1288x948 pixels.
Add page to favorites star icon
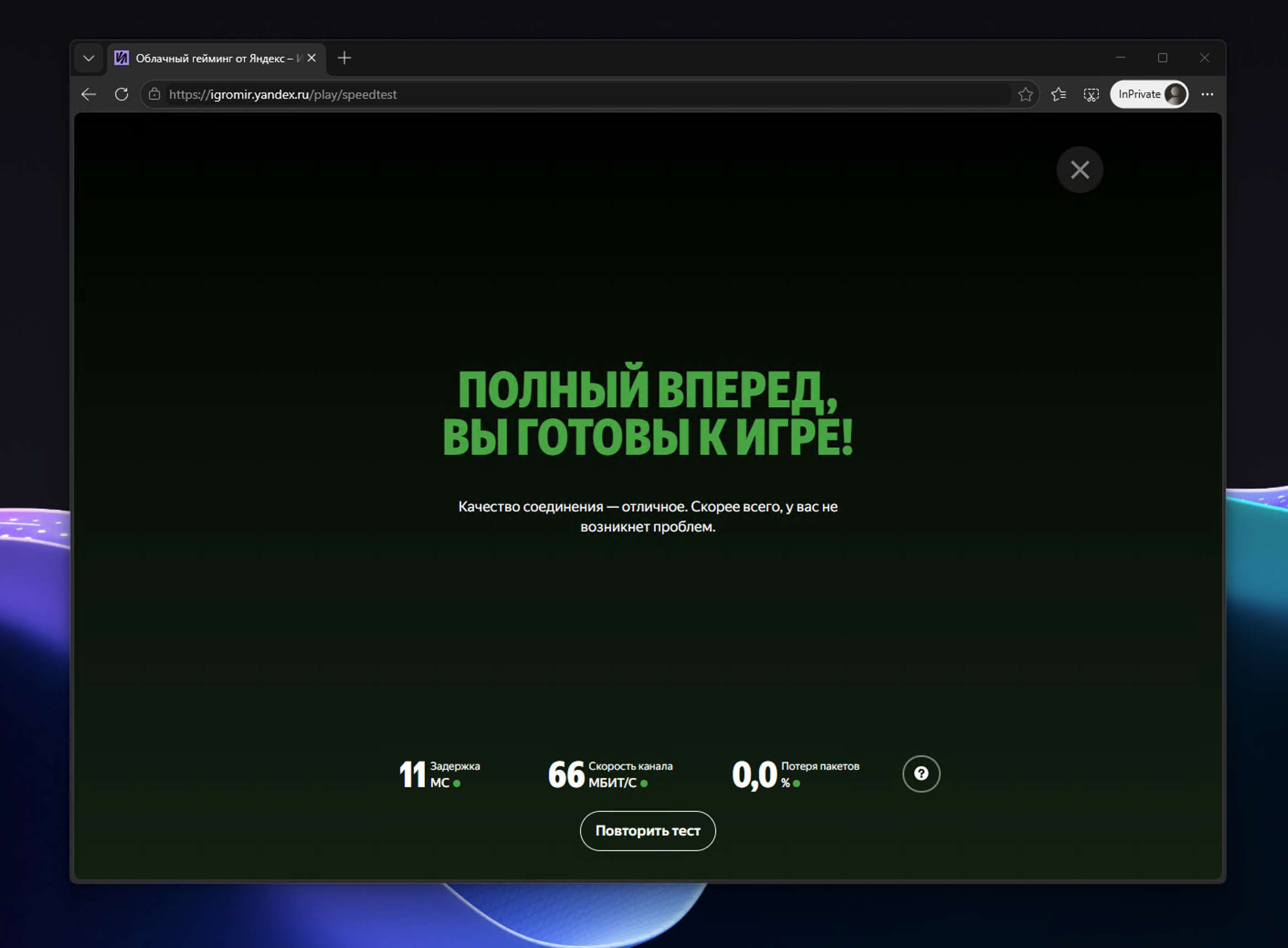[x=1025, y=95]
